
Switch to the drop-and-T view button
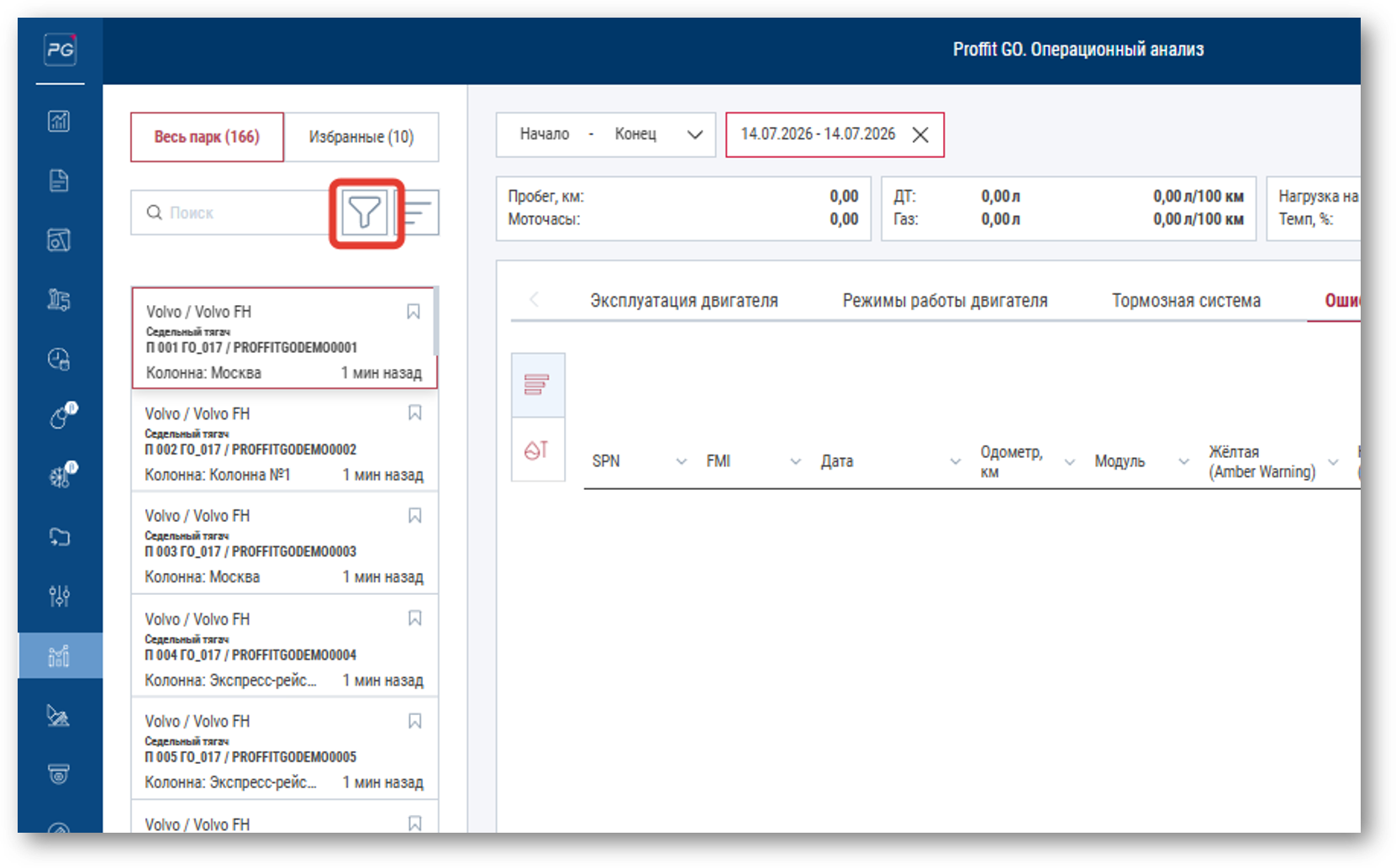[537, 450]
